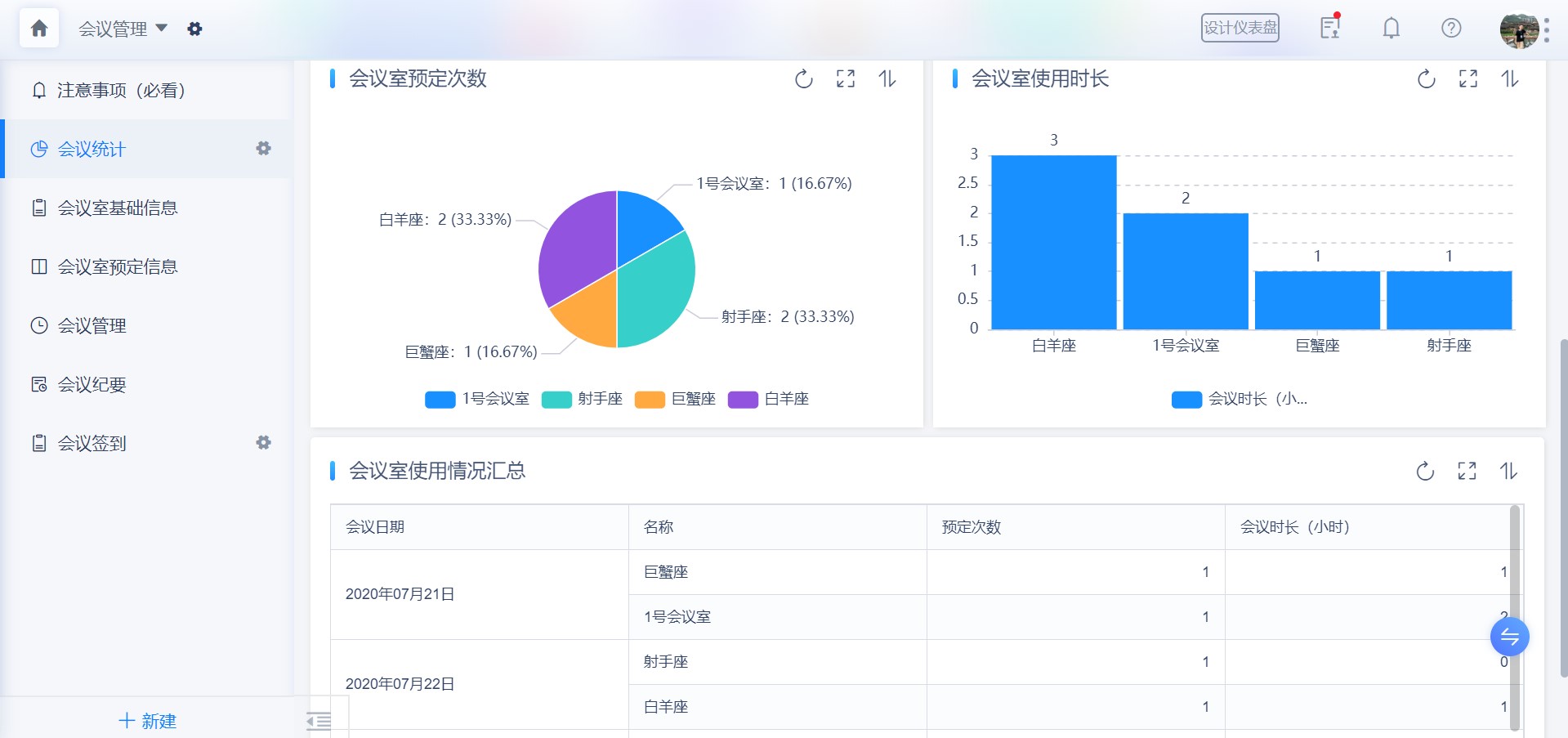Click the 白羊座 bar with value 3
Image resolution: width=1568 pixels, height=738 pixels.
pyautogui.click(x=1054, y=243)
